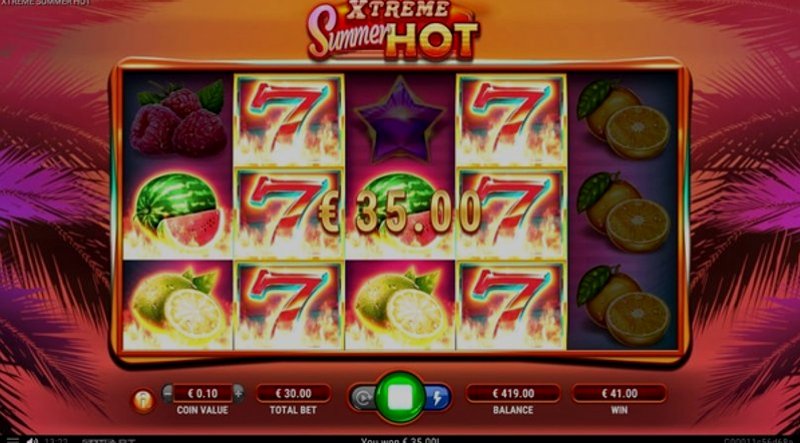The height and width of the screenshot is (443, 800).
Task: Click the top orange symbol on last reel
Action: click(x=623, y=119)
